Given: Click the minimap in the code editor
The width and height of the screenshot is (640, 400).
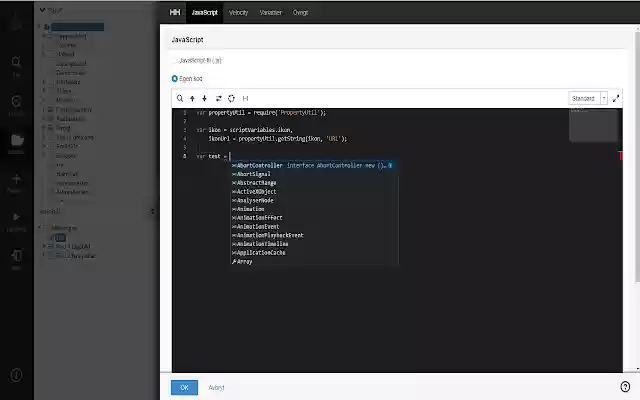Looking at the screenshot, I should [x=593, y=125].
